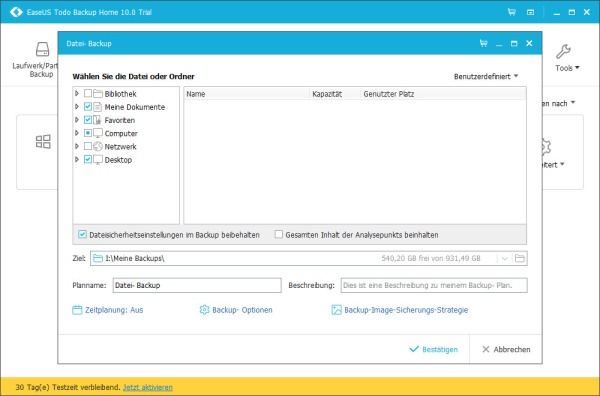Click the Laufwerk/Partition Backup label
Viewport: 600px width, 396px height.
point(36,70)
